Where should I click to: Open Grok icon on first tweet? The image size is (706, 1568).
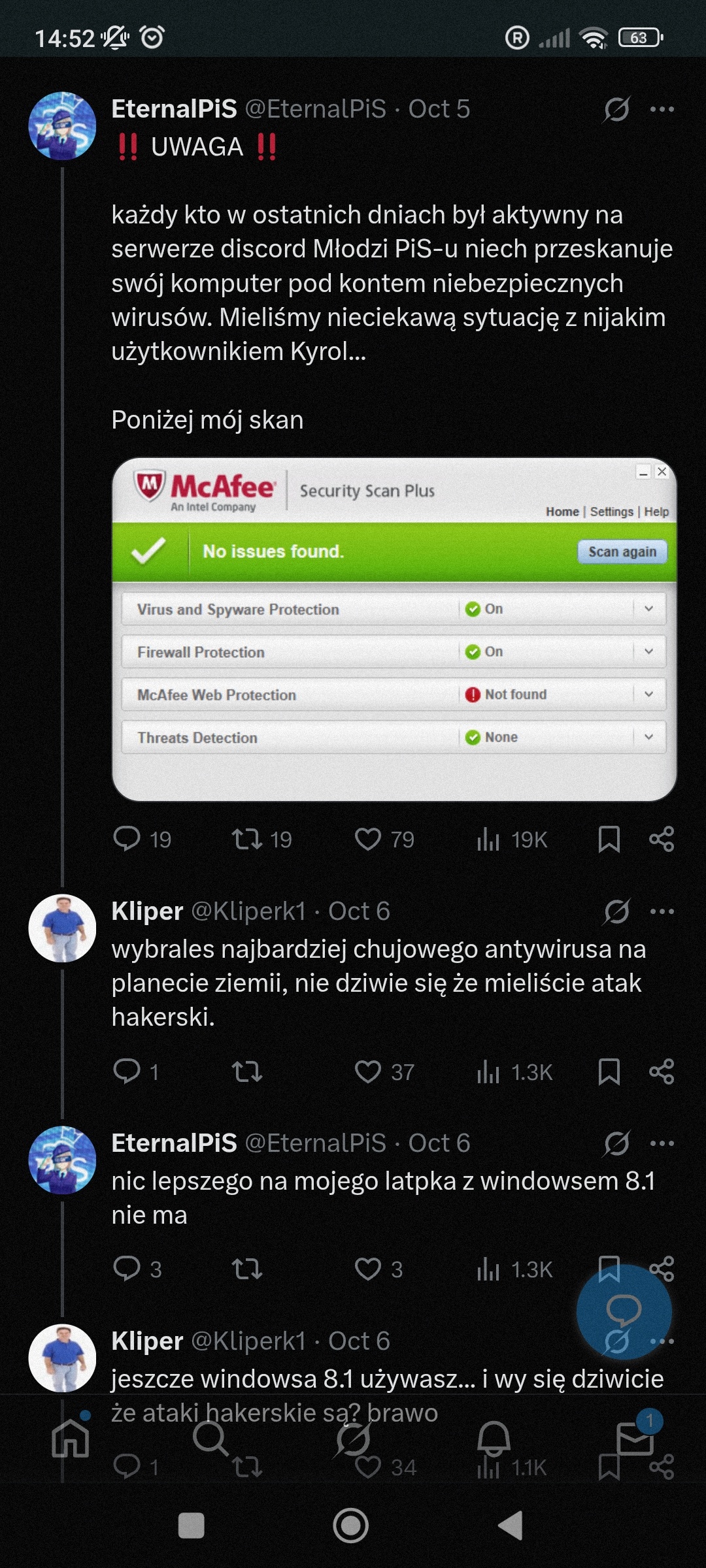616,109
